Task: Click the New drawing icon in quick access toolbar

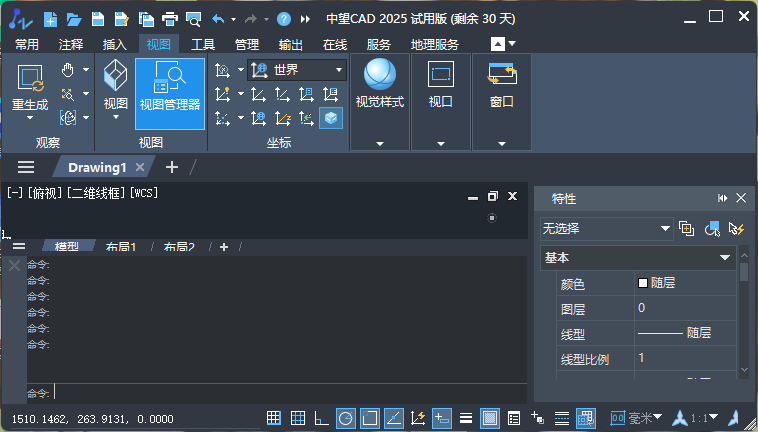Action: 50,19
